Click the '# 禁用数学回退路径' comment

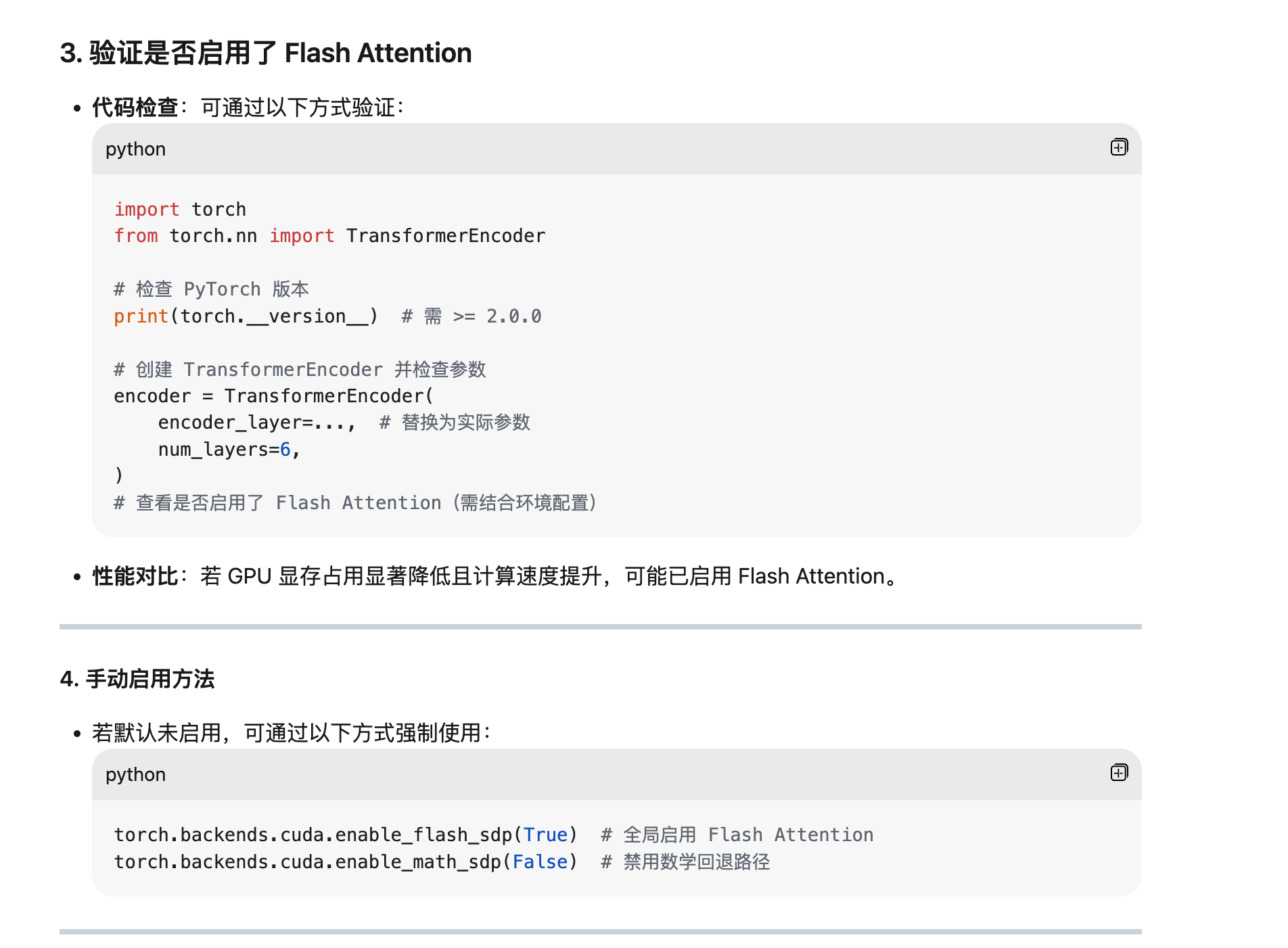(x=685, y=862)
